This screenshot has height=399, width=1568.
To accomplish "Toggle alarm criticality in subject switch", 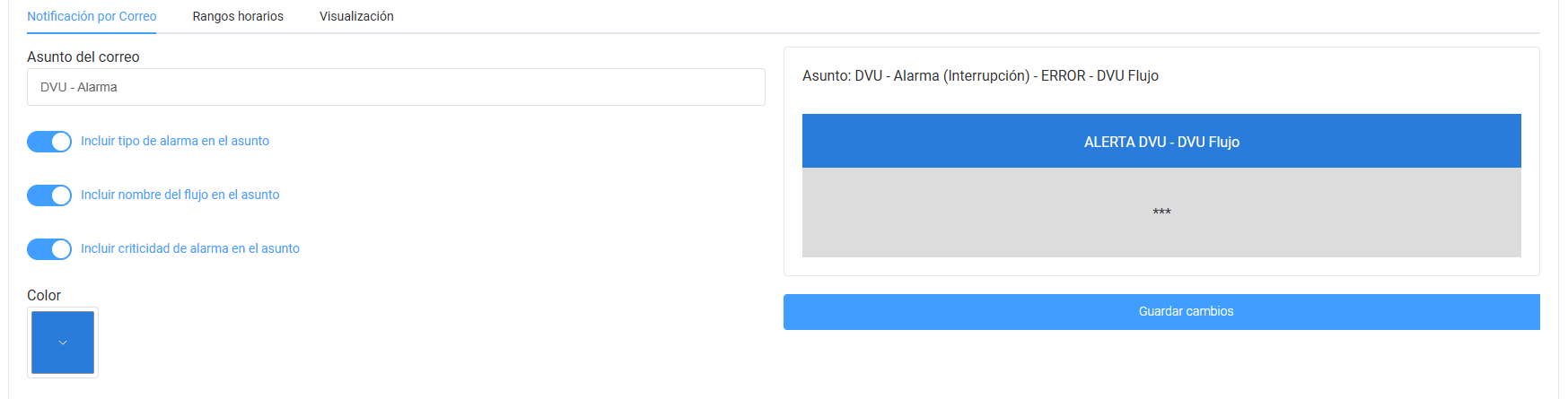I will [x=49, y=249].
